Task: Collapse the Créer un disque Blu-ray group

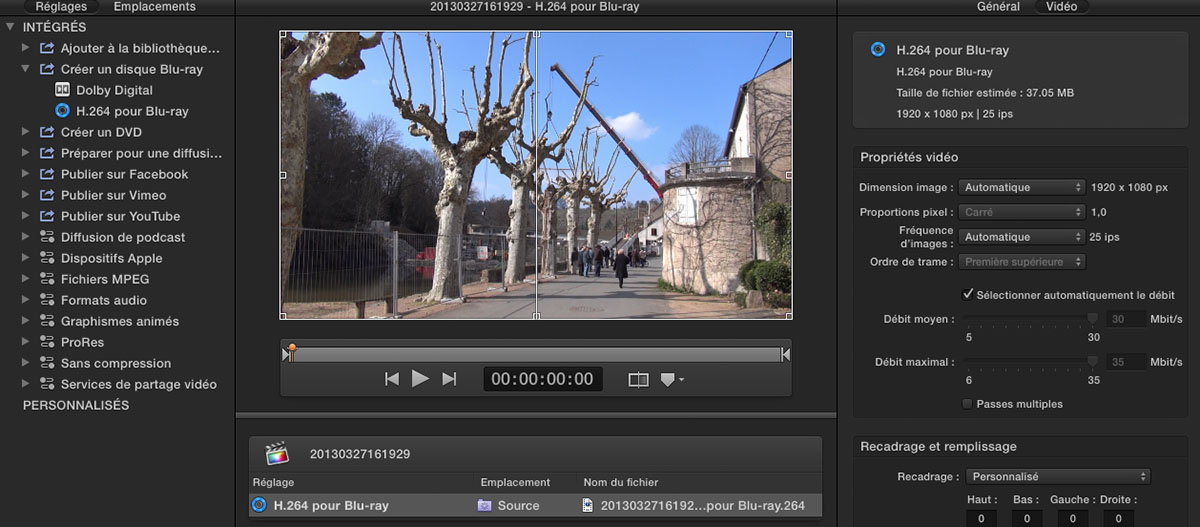Action: [26, 69]
